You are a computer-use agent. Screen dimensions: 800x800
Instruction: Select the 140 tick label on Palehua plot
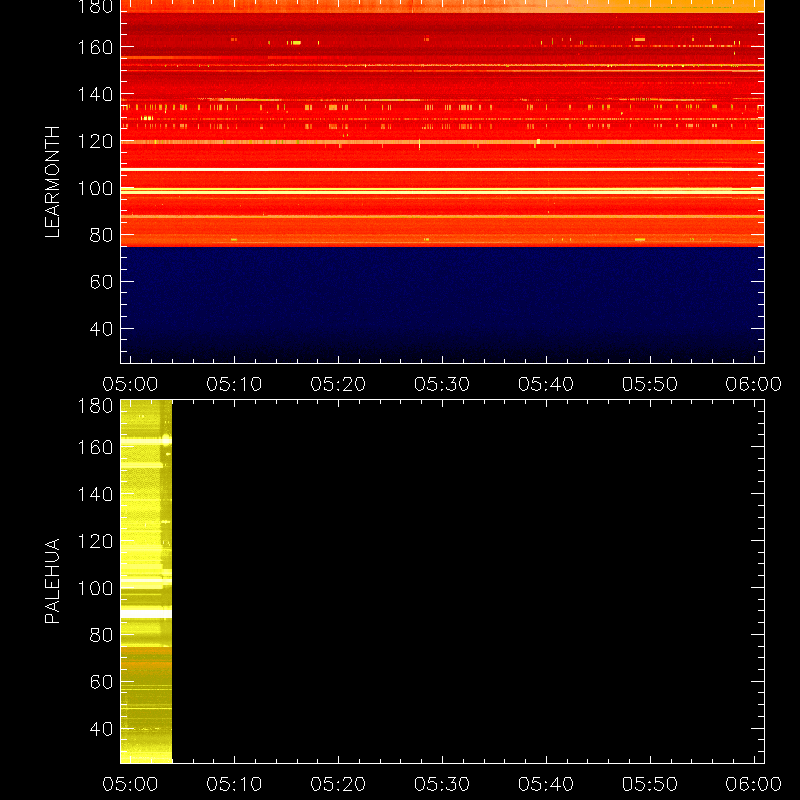95,494
